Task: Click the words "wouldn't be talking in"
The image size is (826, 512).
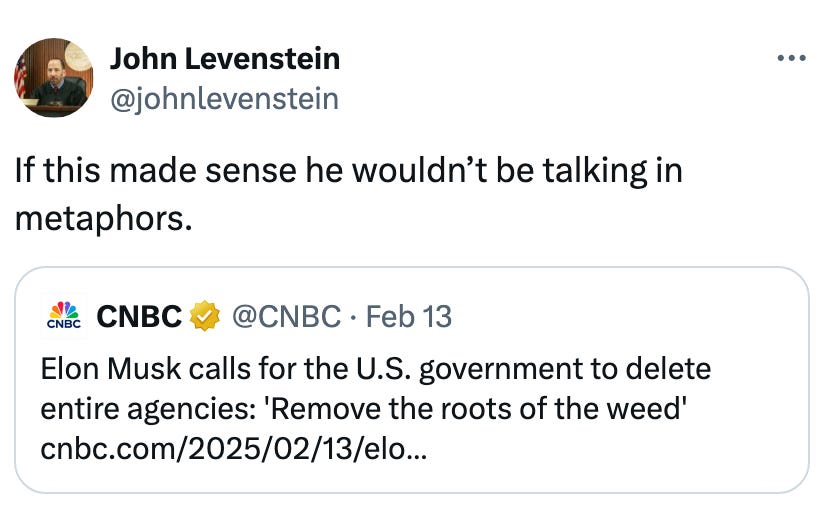Action: coord(517,171)
